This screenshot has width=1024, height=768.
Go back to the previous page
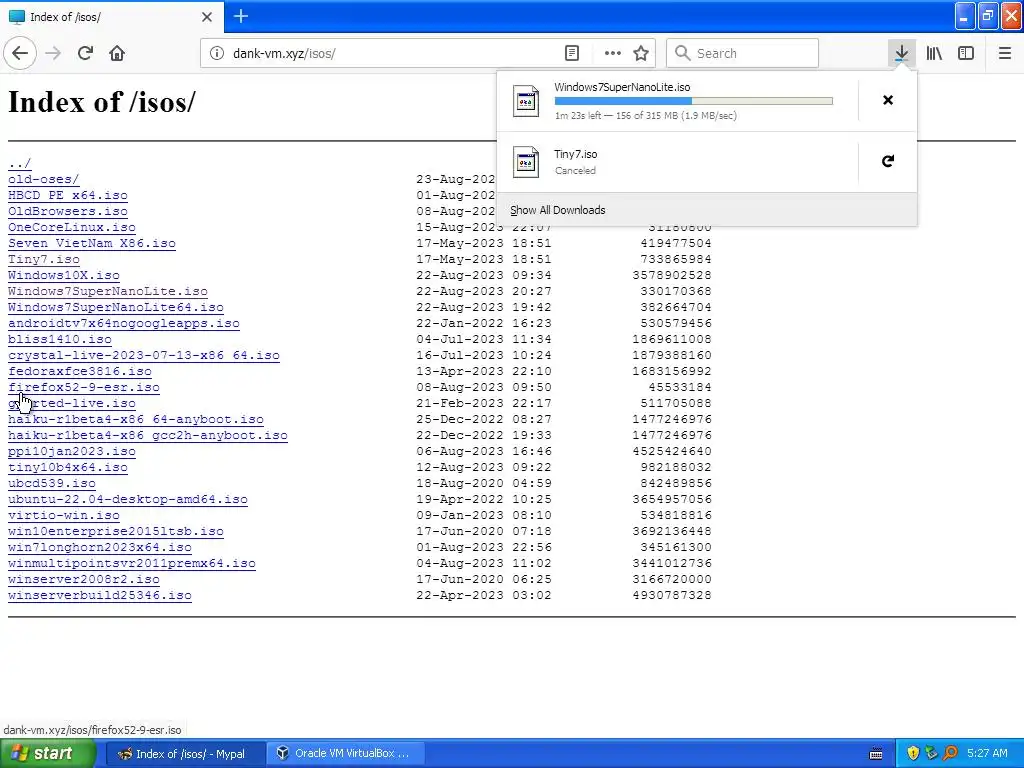pos(20,53)
